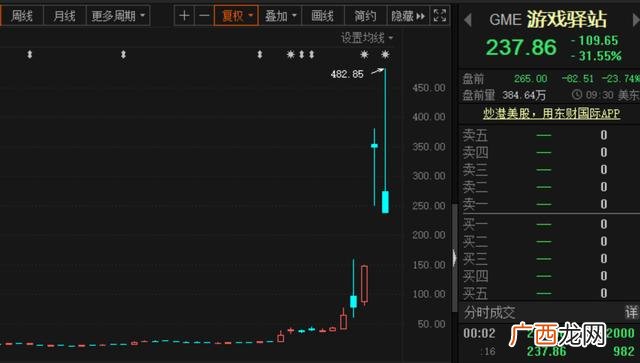Open the 炒港美股，用东财国际APP link
This screenshot has width=640, height=363.
(551, 114)
